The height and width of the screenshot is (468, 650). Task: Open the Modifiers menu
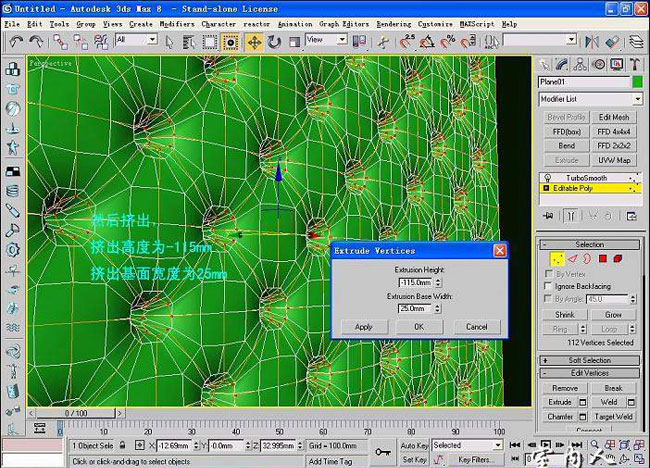click(x=177, y=24)
